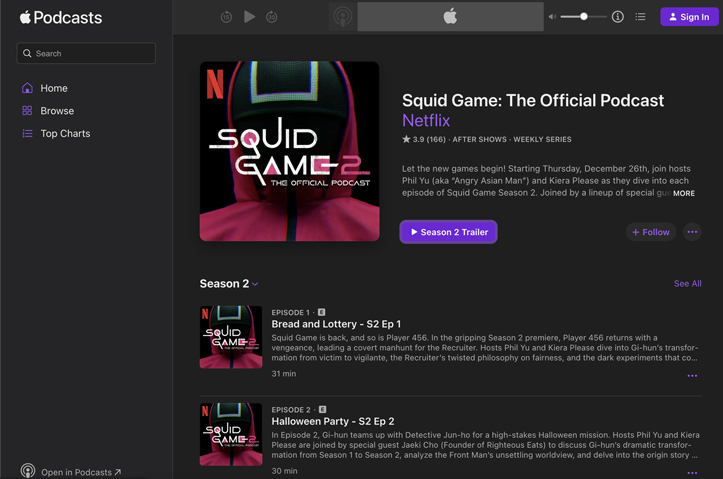Click the Search input field

point(86,53)
